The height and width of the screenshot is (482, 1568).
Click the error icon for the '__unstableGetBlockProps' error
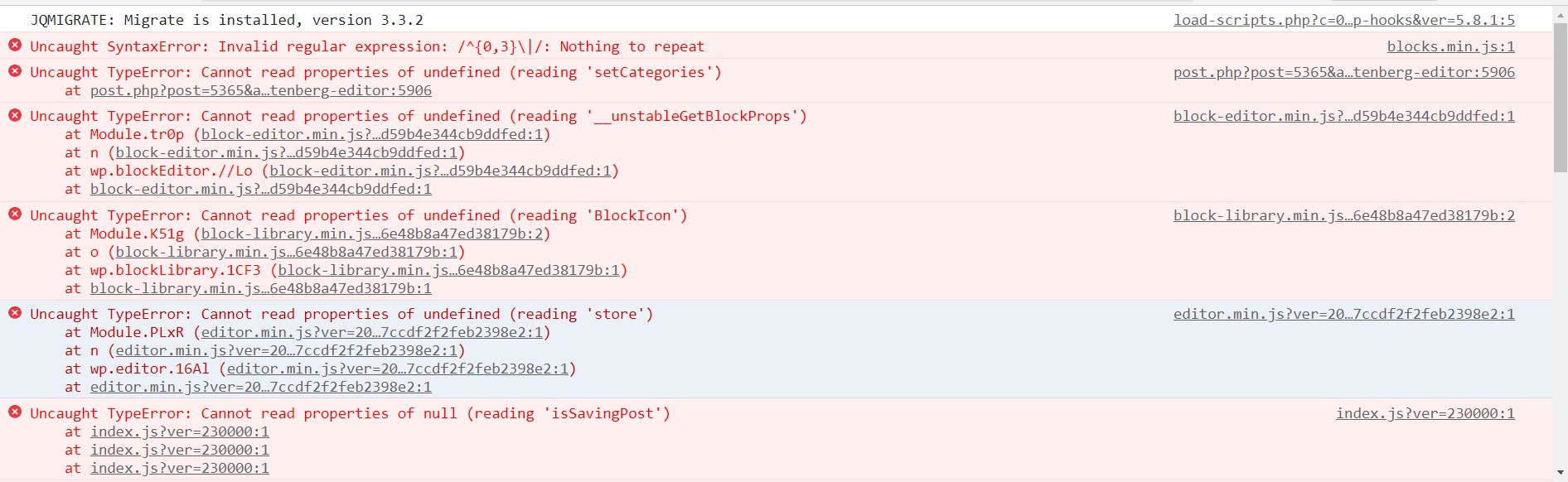(15, 115)
